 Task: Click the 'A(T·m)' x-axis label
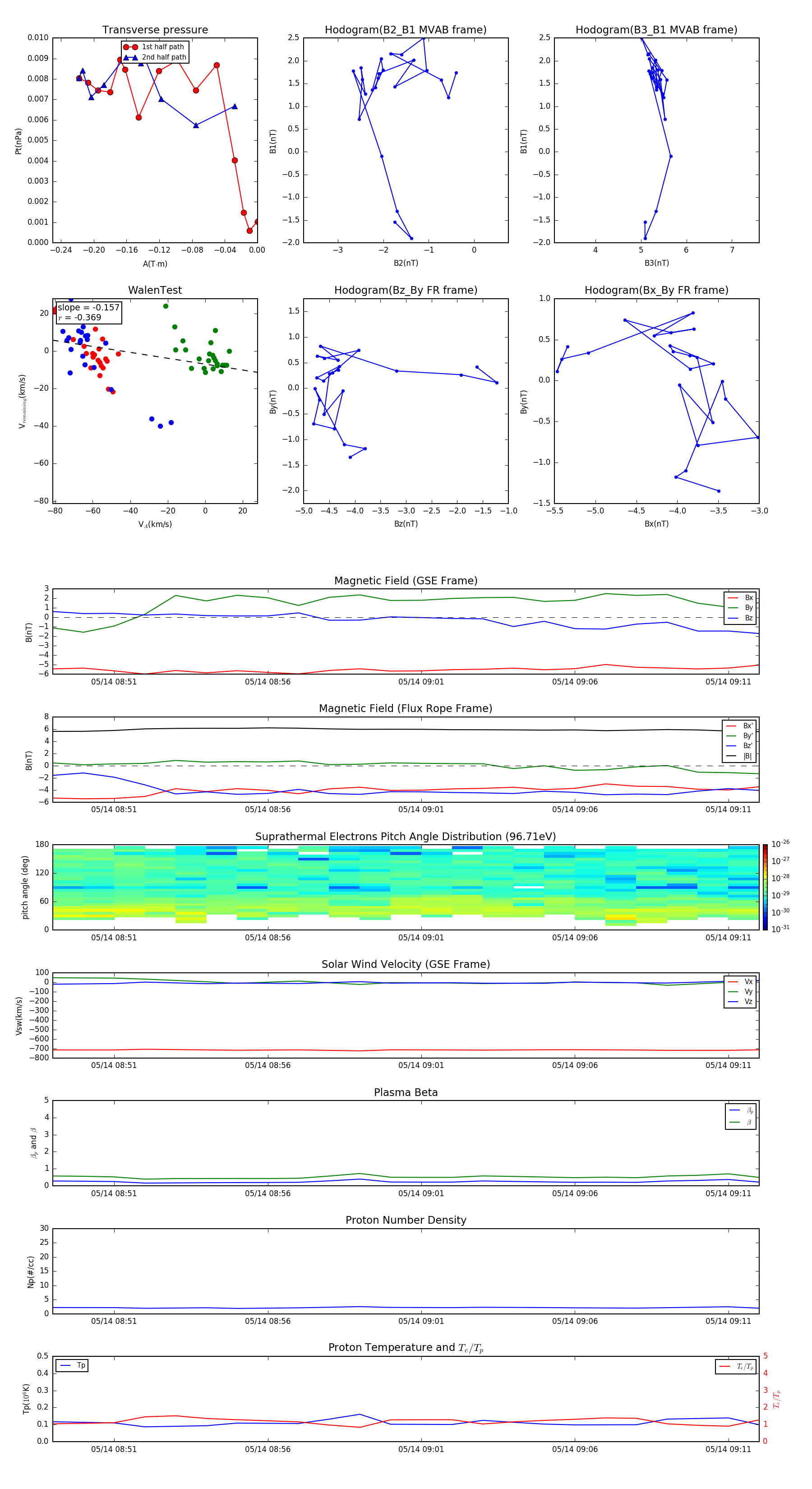[155, 264]
